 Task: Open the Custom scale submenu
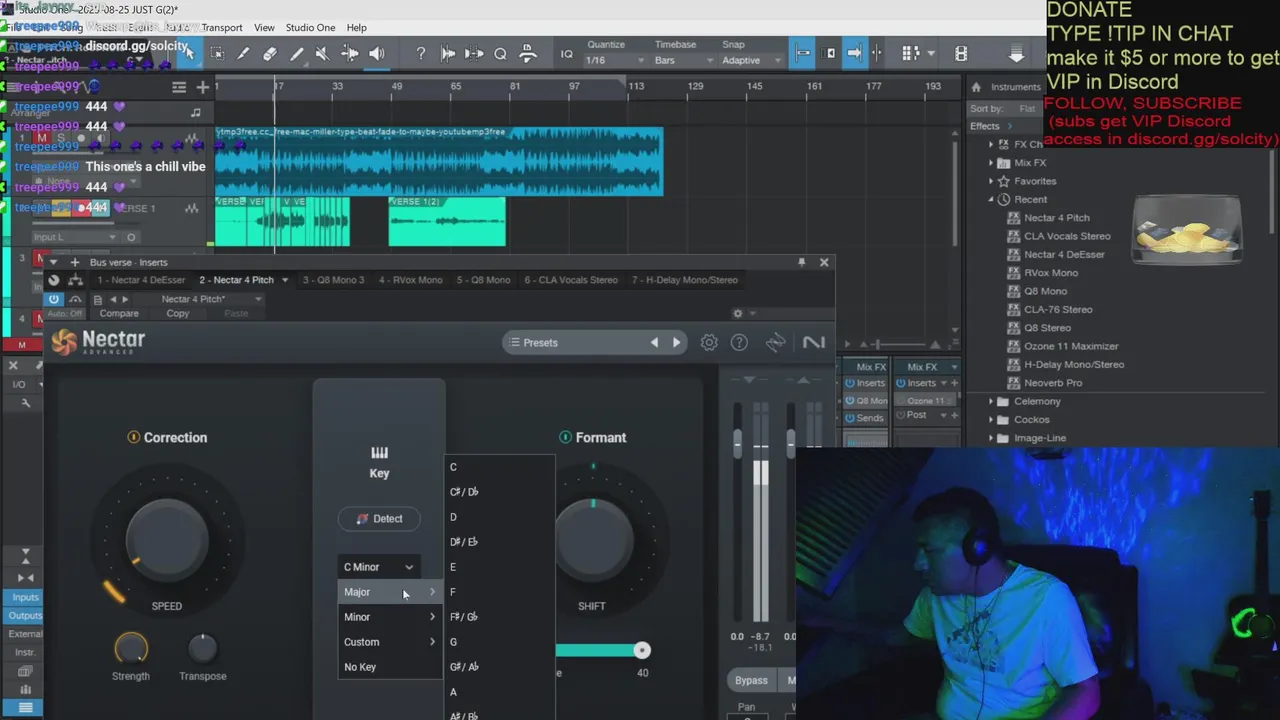click(x=390, y=642)
